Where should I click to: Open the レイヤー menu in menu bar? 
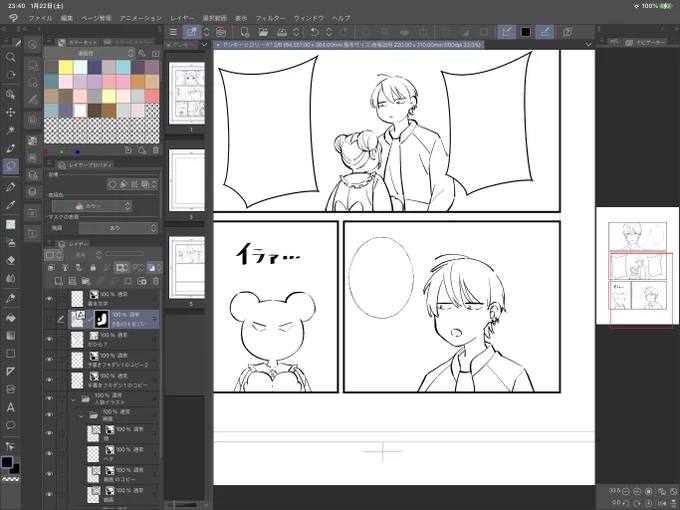point(182,18)
